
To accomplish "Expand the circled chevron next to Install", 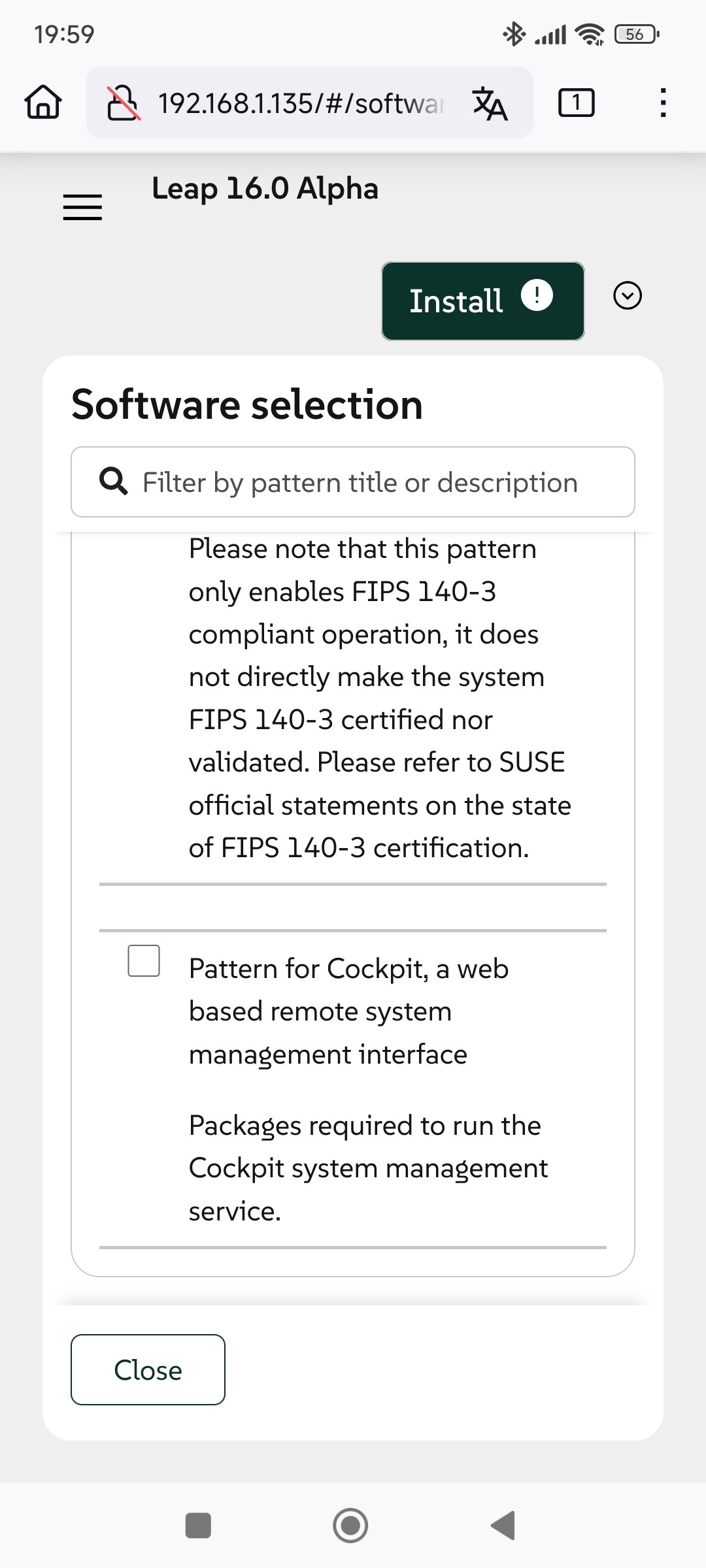I will [x=628, y=295].
